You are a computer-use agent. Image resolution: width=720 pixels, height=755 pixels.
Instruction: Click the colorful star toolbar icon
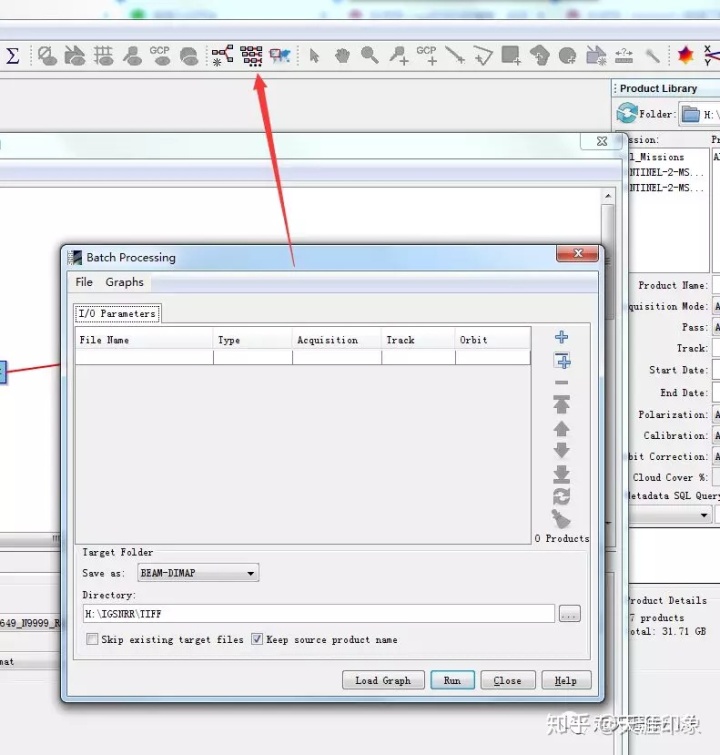pyautogui.click(x=685, y=55)
